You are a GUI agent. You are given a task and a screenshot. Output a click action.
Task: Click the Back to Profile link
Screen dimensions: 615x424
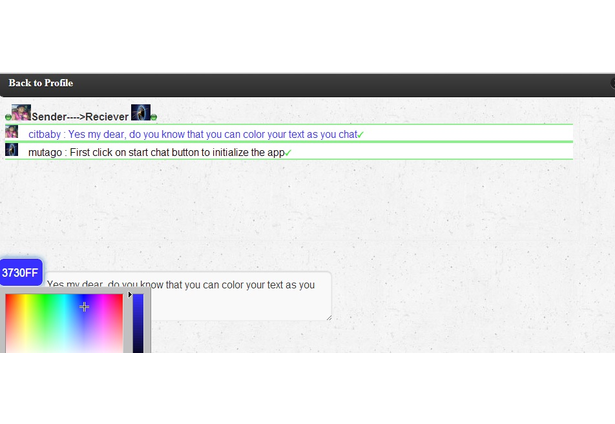click(41, 83)
